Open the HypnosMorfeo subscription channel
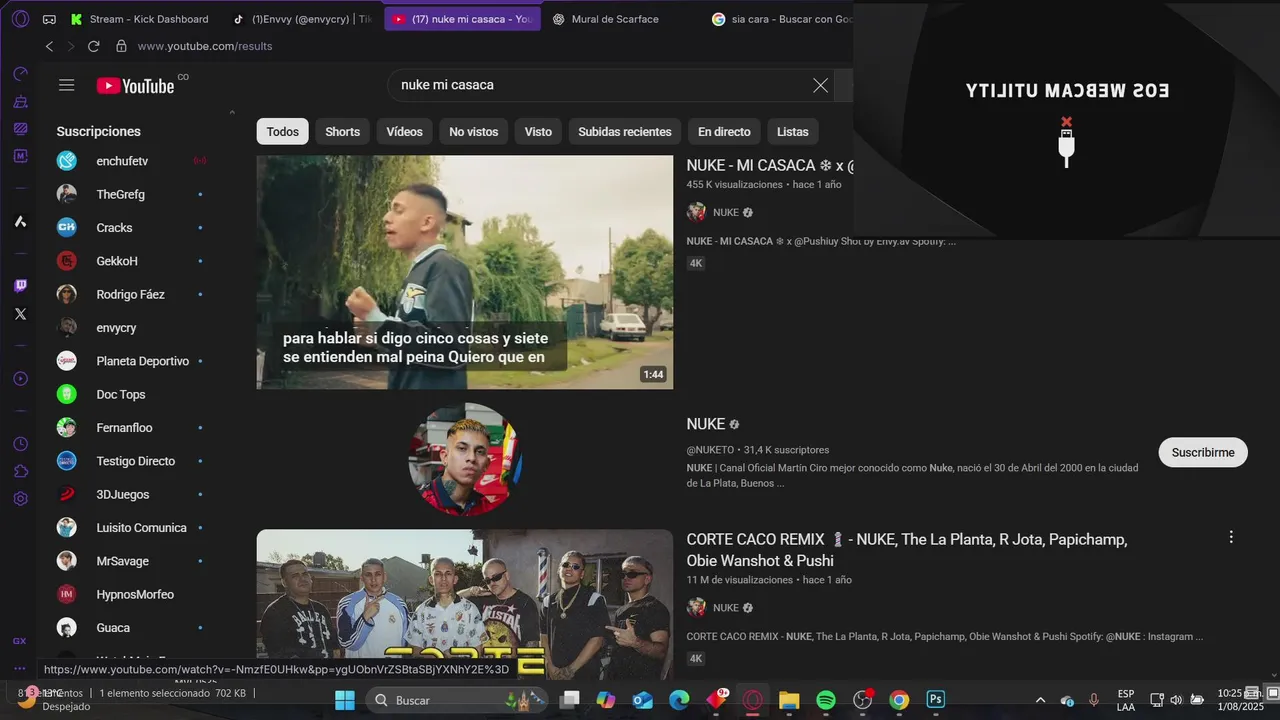Image resolution: width=1280 pixels, height=720 pixels. coord(135,594)
